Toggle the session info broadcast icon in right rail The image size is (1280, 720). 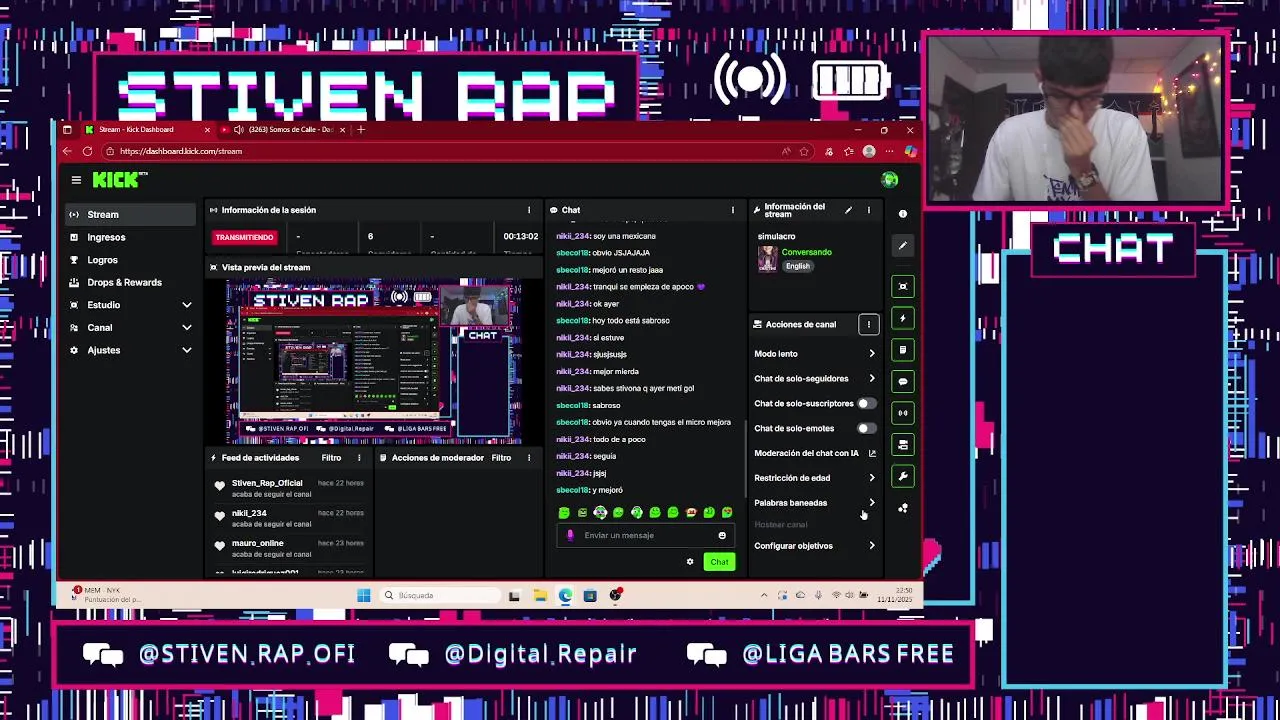(x=903, y=413)
